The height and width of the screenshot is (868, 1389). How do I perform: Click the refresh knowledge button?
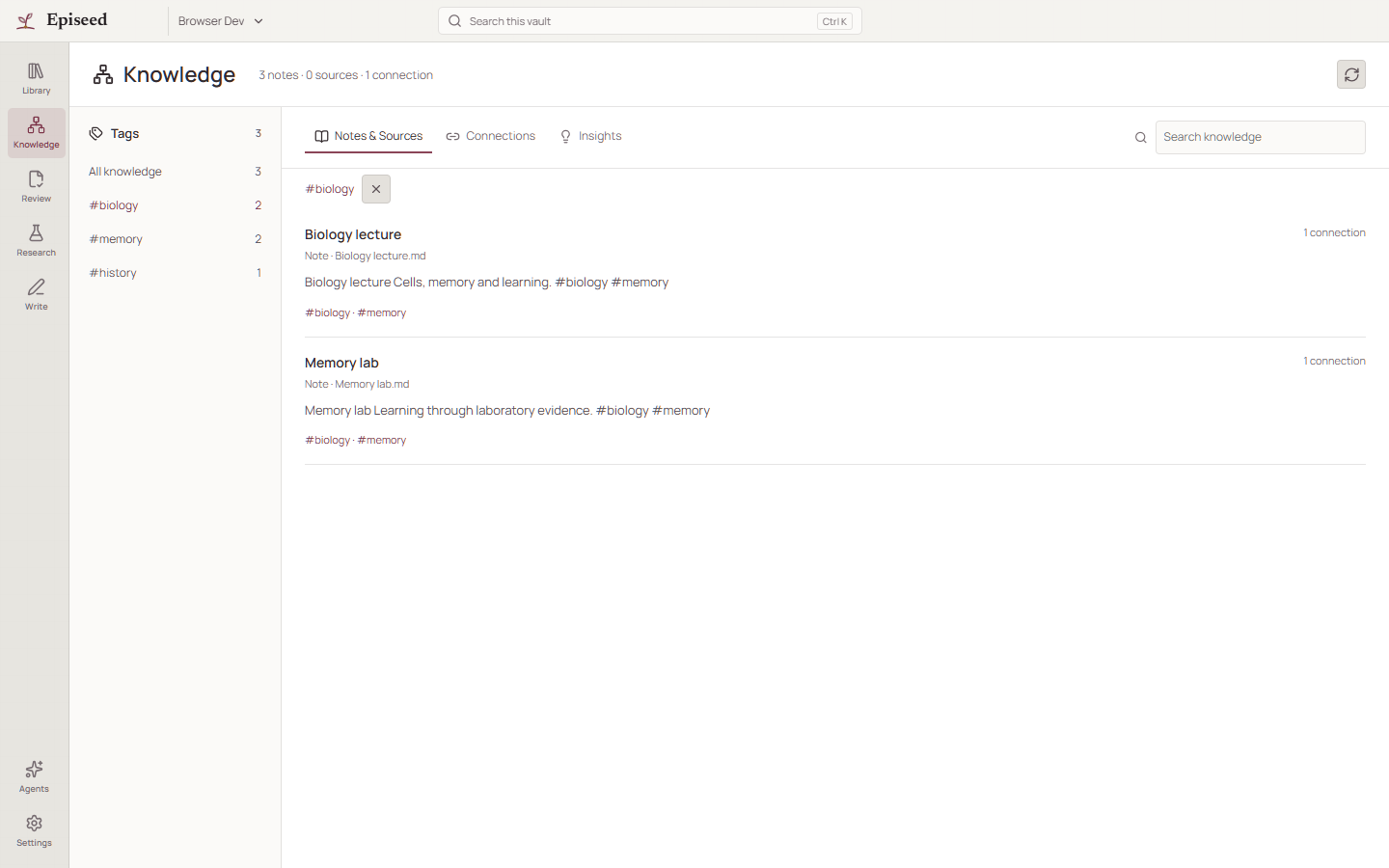tap(1351, 74)
